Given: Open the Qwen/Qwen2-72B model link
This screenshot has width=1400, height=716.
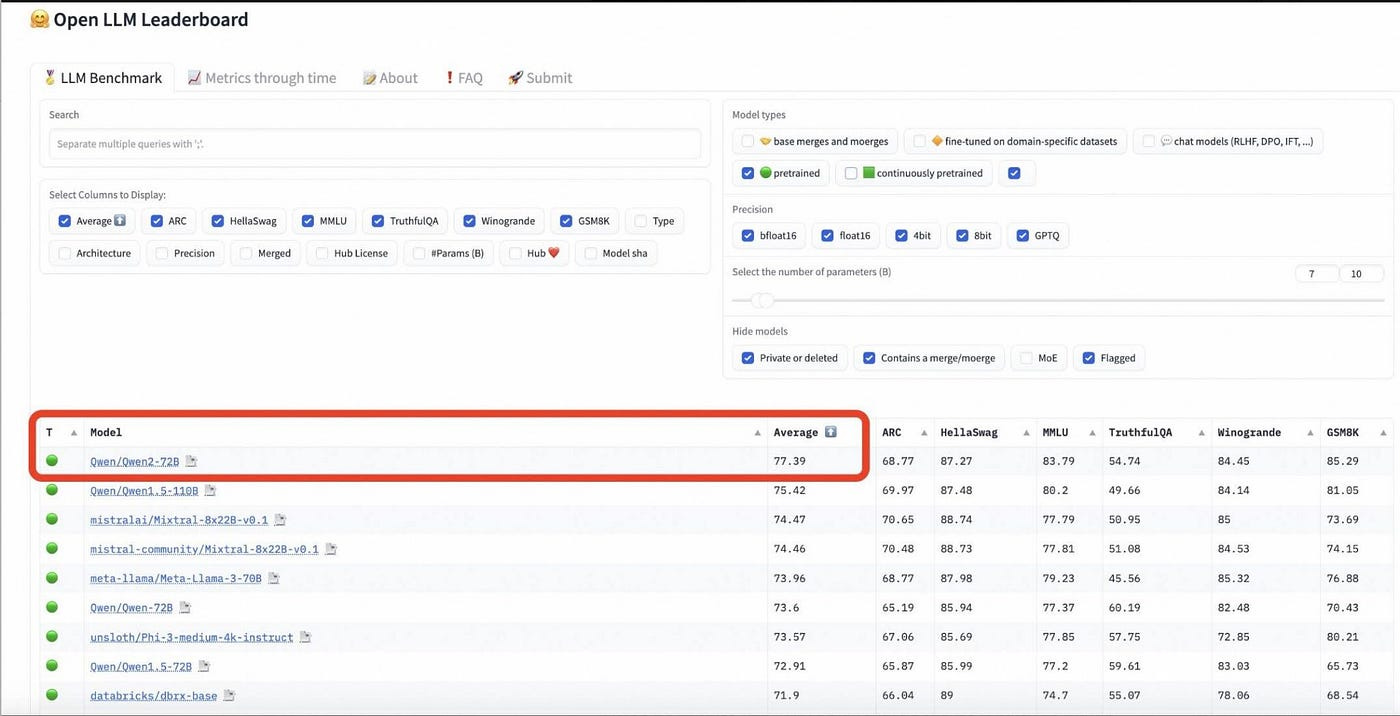Looking at the screenshot, I should [x=135, y=462].
